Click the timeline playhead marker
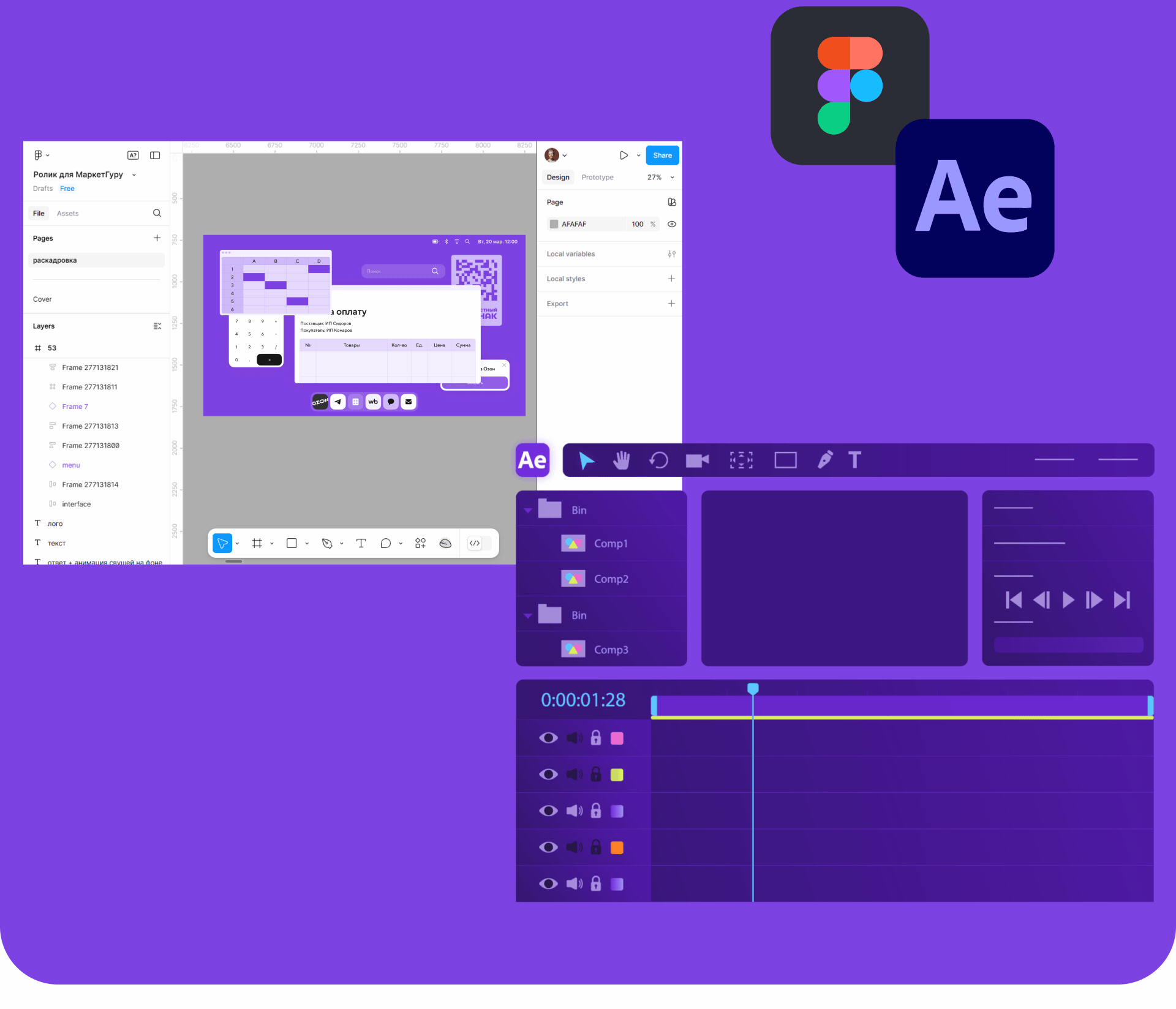1176x1009 pixels. 753,689
